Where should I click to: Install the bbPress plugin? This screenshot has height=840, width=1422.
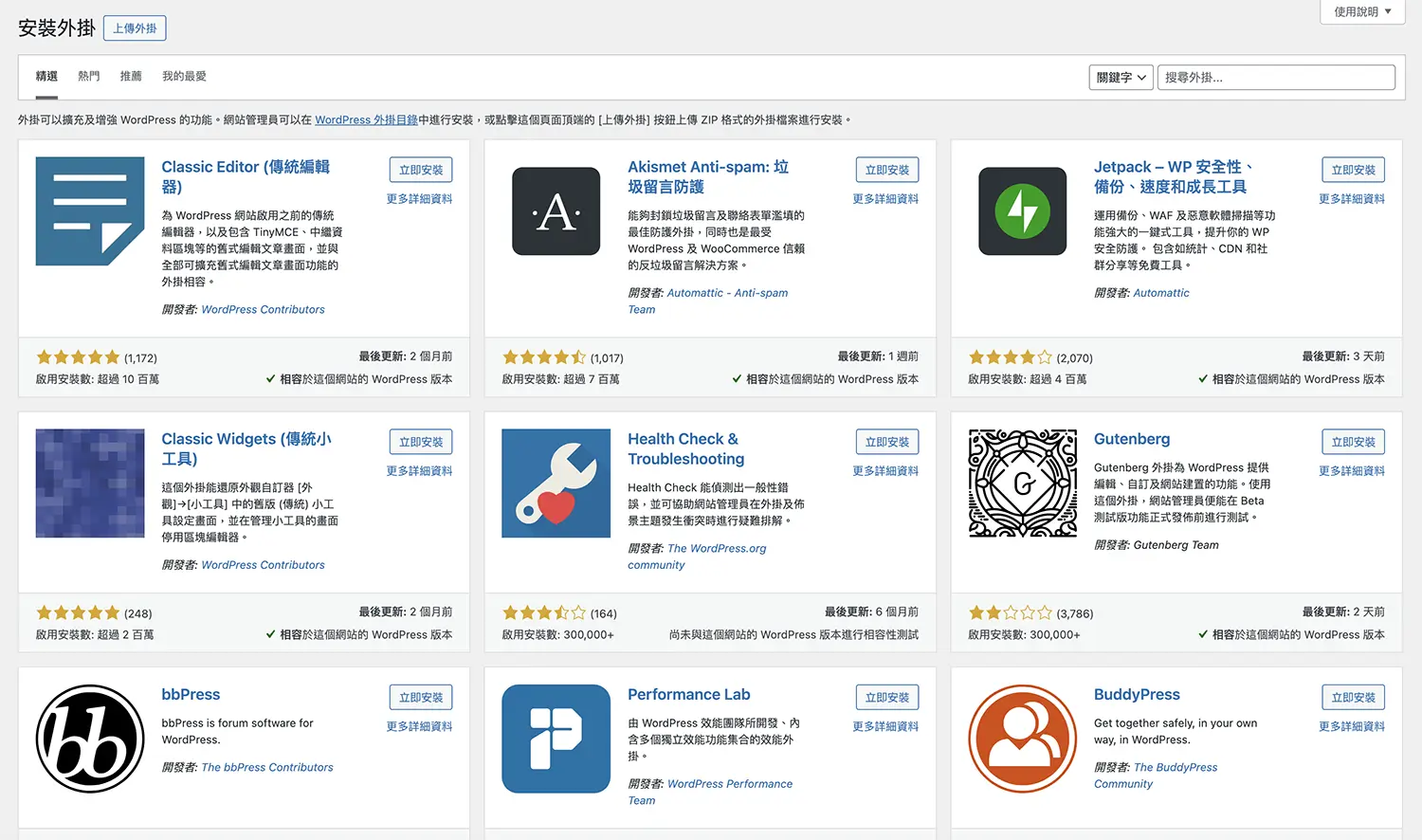coord(421,697)
